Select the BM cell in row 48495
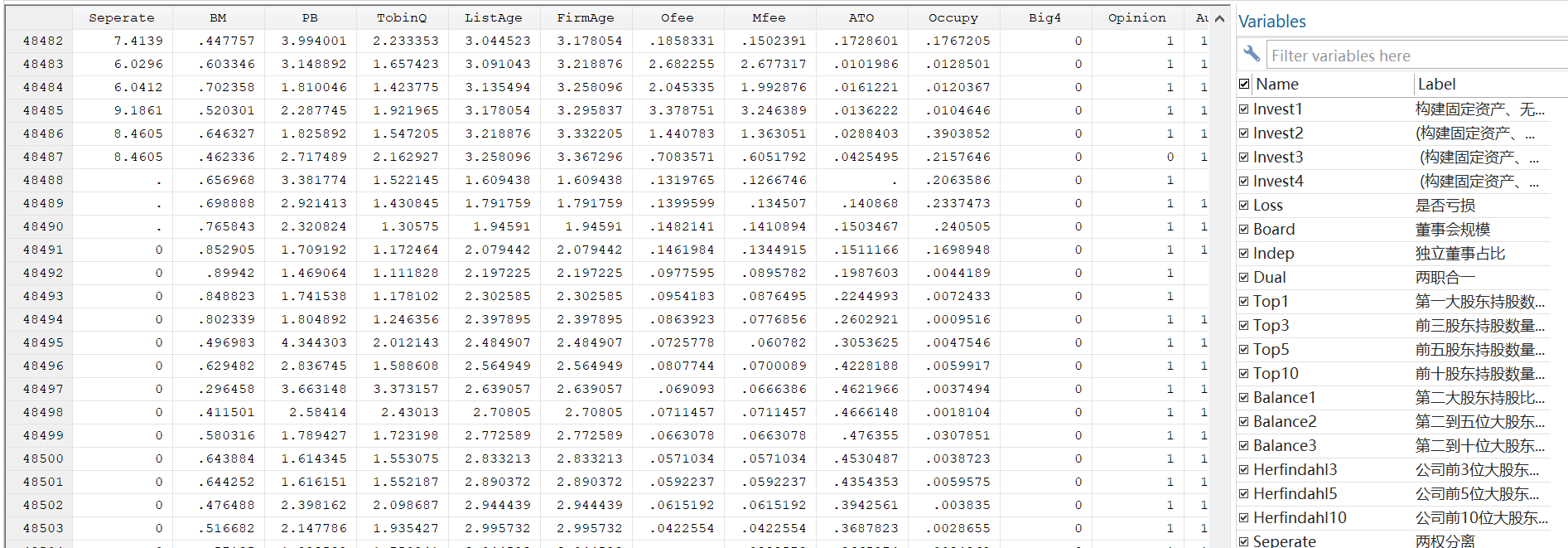Screen dimensions: 1568x548 (x=219, y=342)
